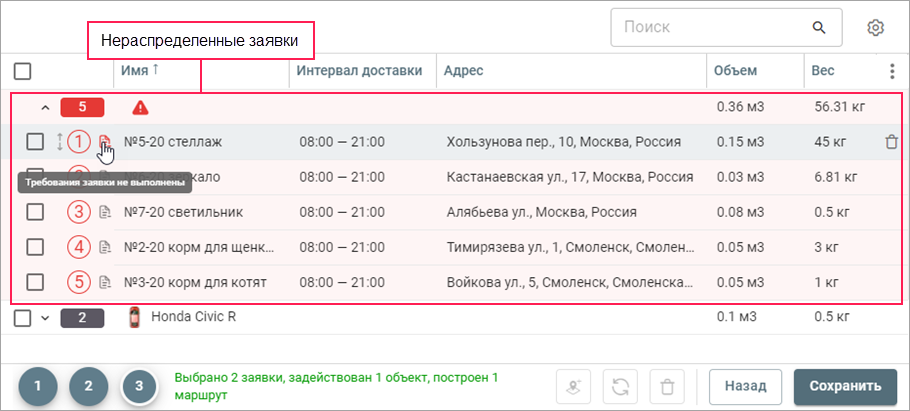Screen dimensions: 910x411
Task: Tick the checkbox for №5-20 стеллаж
Action: (35, 142)
